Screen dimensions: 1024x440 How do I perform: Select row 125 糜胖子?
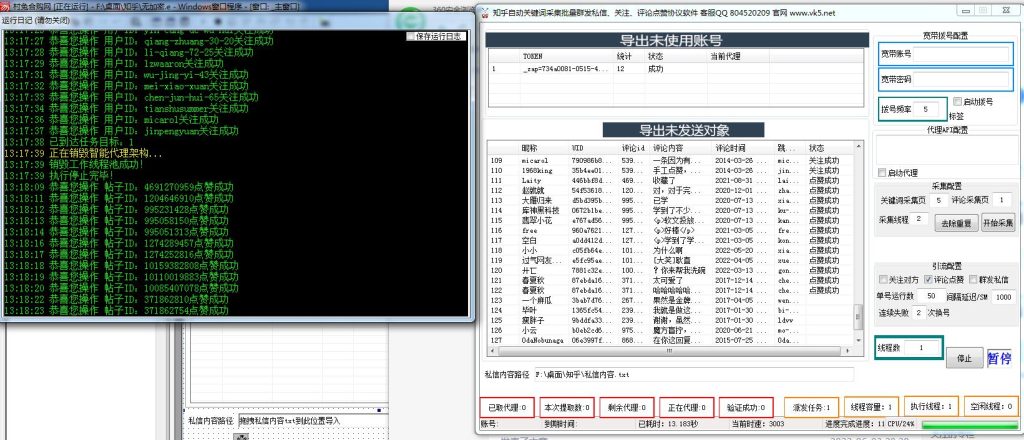(x=671, y=320)
